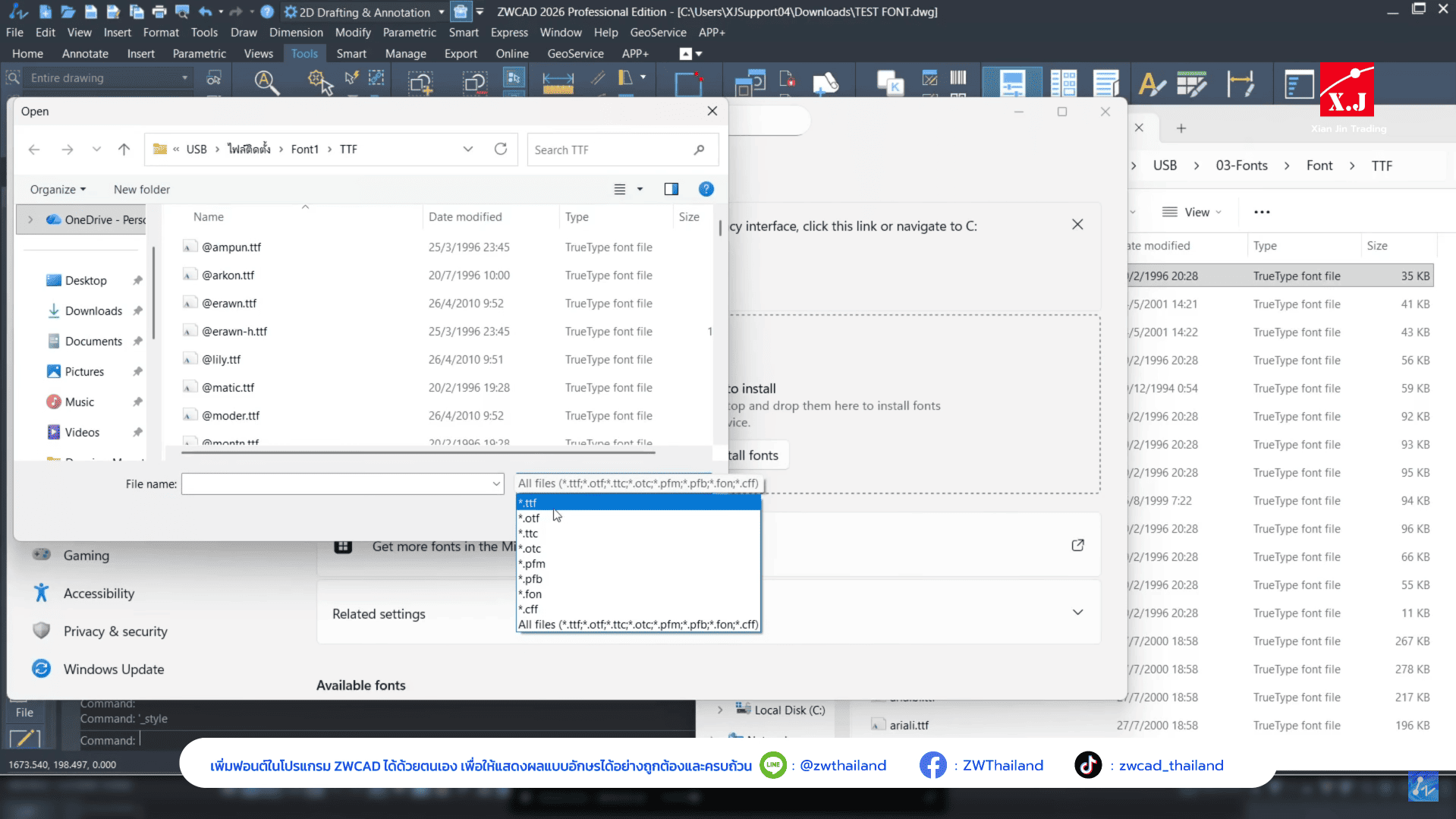The height and width of the screenshot is (819, 1456).
Task: Expand the OneDrive tree node
Action: tap(30, 219)
